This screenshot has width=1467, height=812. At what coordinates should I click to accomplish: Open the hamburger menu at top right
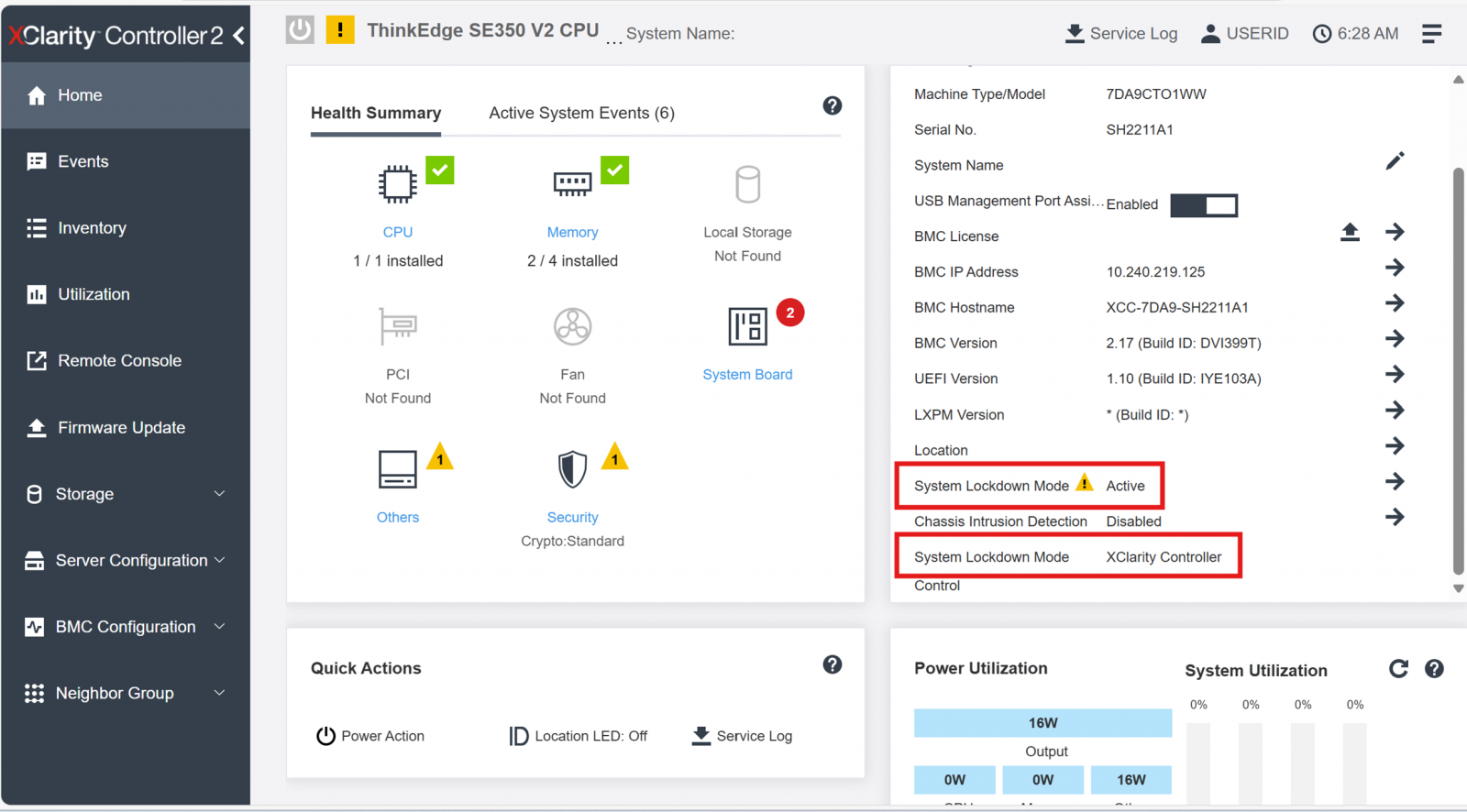[1431, 34]
